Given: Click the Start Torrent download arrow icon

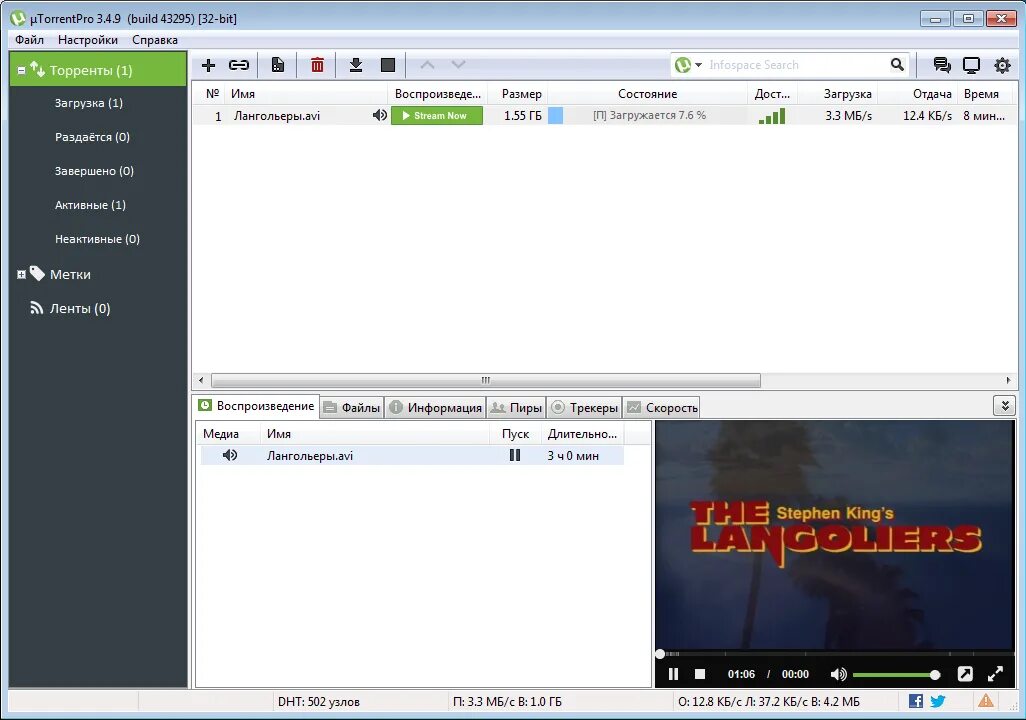Looking at the screenshot, I should click(355, 65).
